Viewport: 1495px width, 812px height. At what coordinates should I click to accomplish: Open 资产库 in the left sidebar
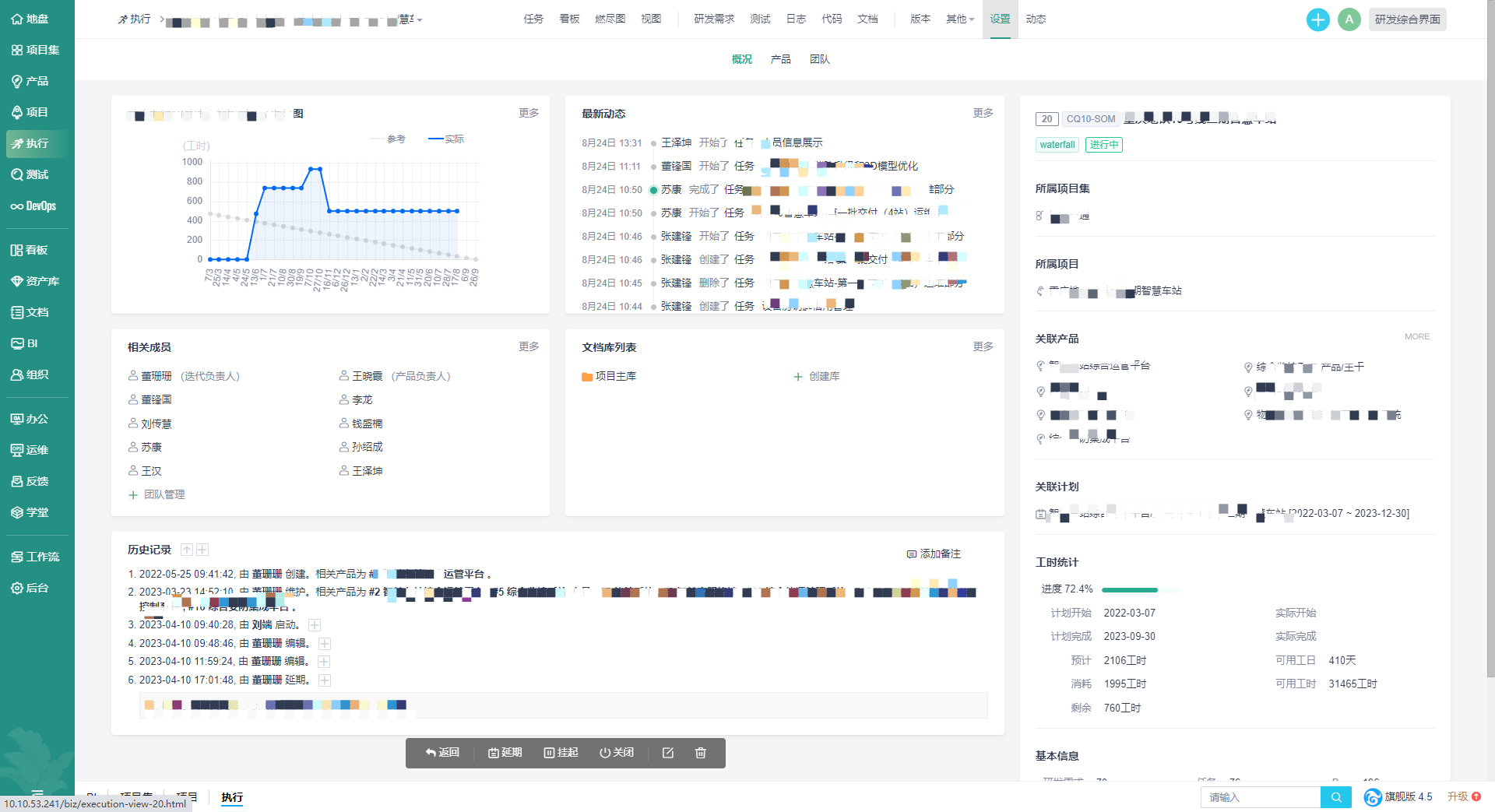pyautogui.click(x=36, y=281)
